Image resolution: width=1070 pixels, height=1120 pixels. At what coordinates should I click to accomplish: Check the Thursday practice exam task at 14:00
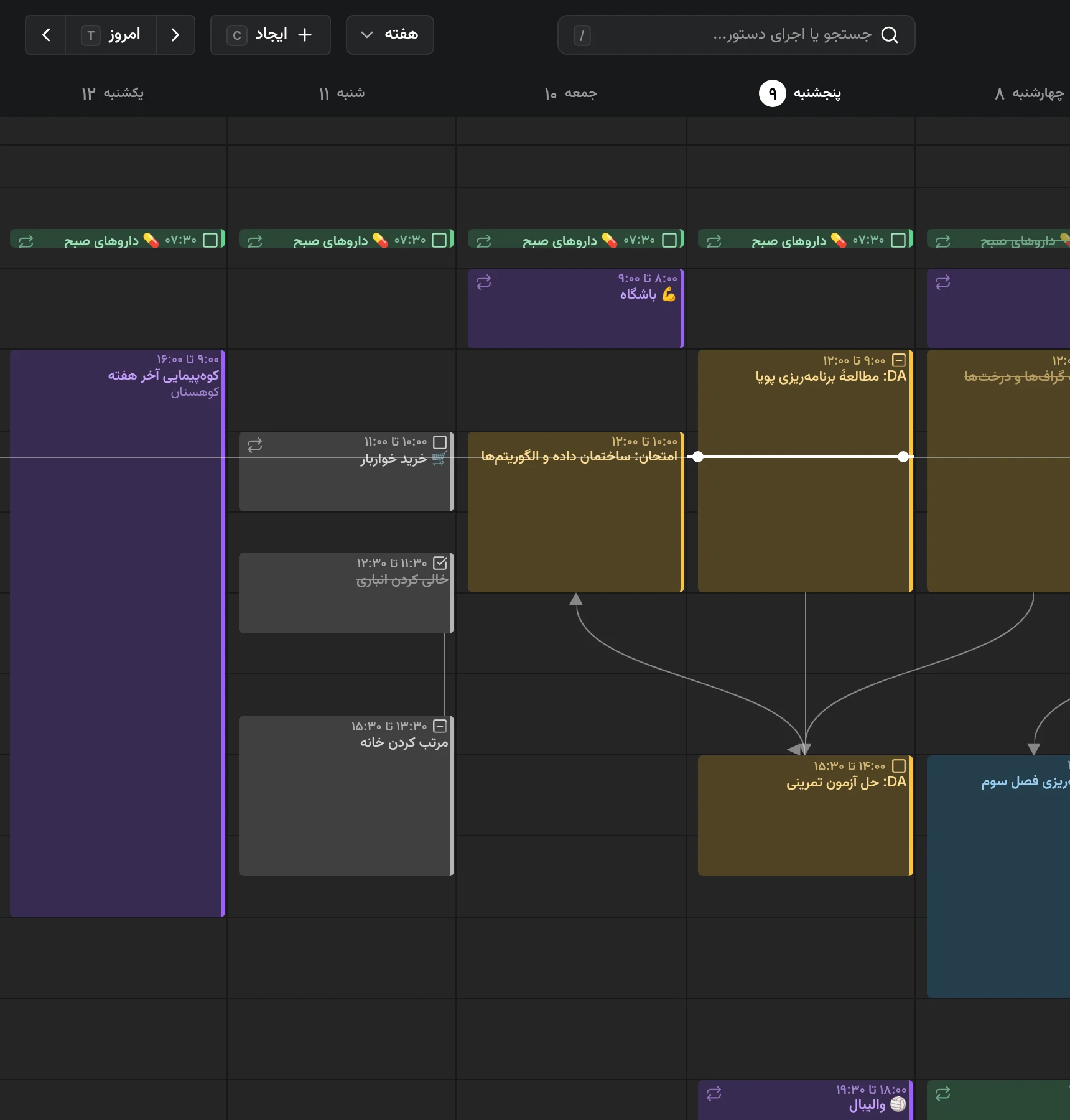click(899, 766)
